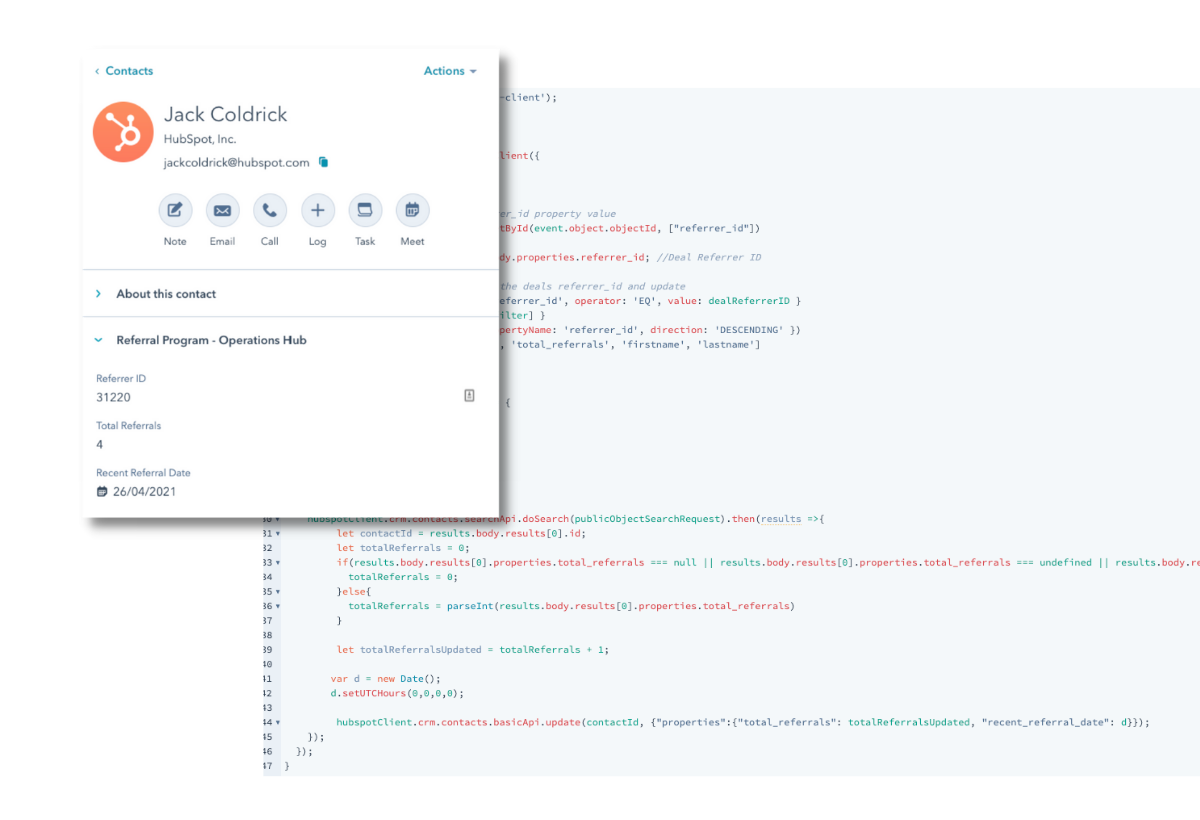Compose an Email to the contact
Screen dimensions: 1200x820
222,210
